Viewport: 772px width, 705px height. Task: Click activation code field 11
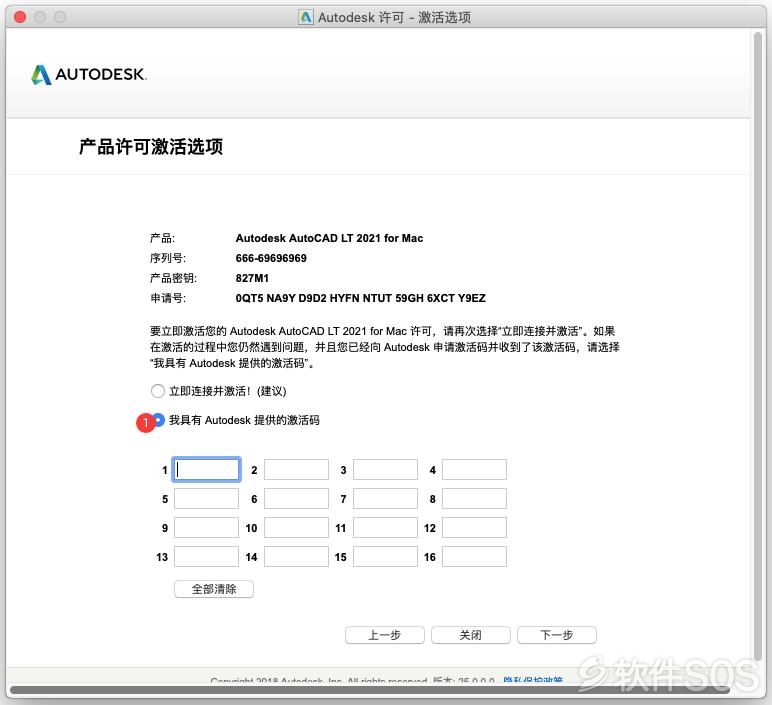click(x=386, y=528)
